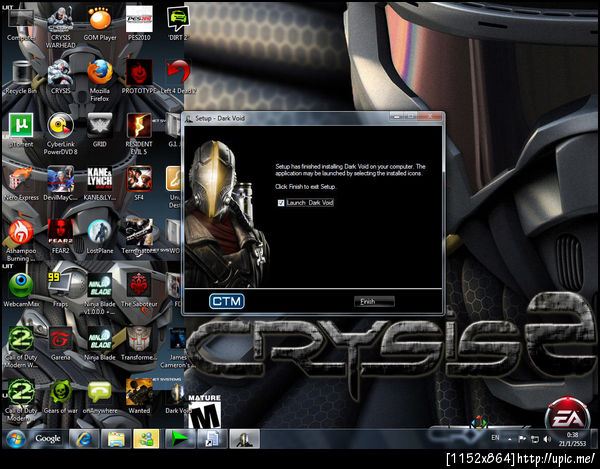Select the FEAR2 desktop icon
The image size is (600, 469).
pos(60,237)
